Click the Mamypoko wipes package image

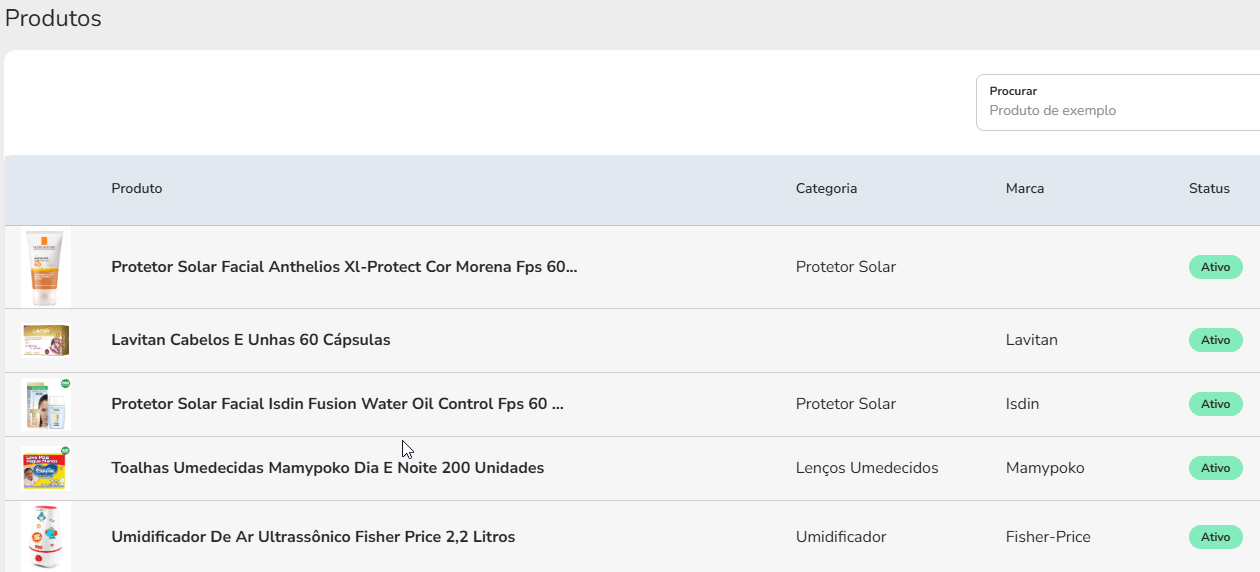[46, 468]
